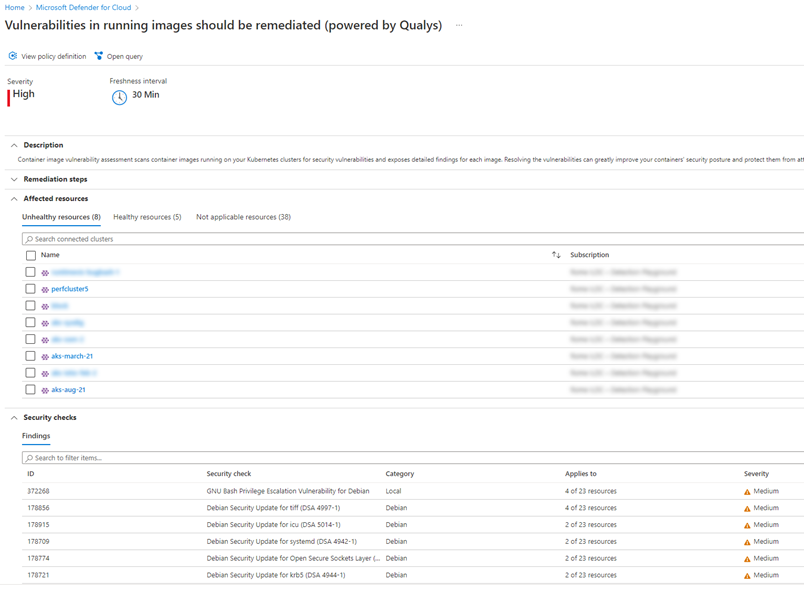Check the first blurred cluster row checkbox
The height and width of the screenshot is (591, 804).
31,272
